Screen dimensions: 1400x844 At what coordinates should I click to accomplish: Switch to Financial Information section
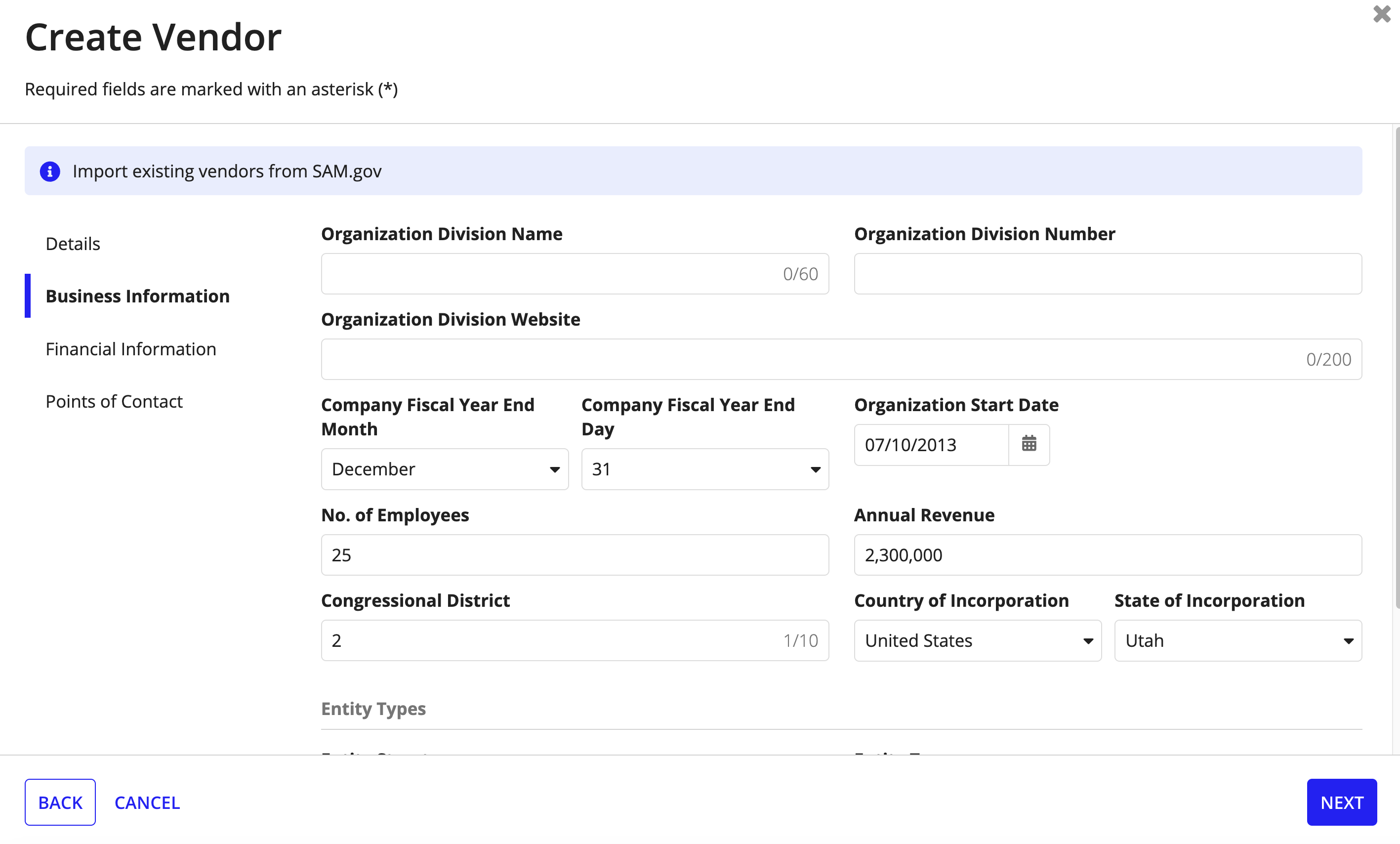[x=131, y=349]
